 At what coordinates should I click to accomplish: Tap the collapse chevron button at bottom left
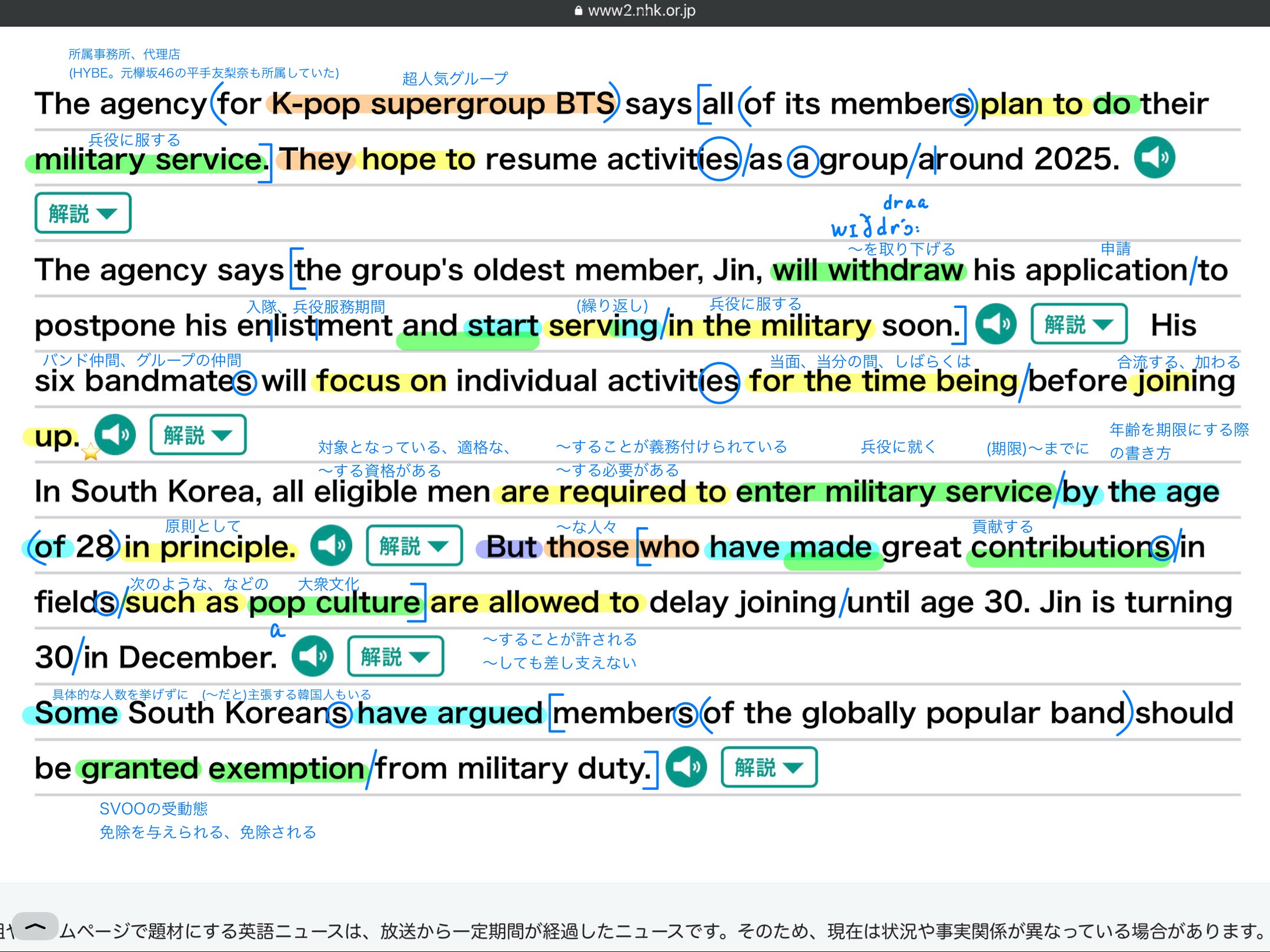(35, 927)
